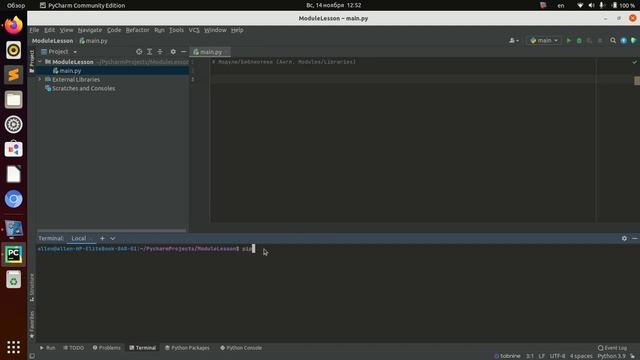Open the Code menu

point(114,30)
